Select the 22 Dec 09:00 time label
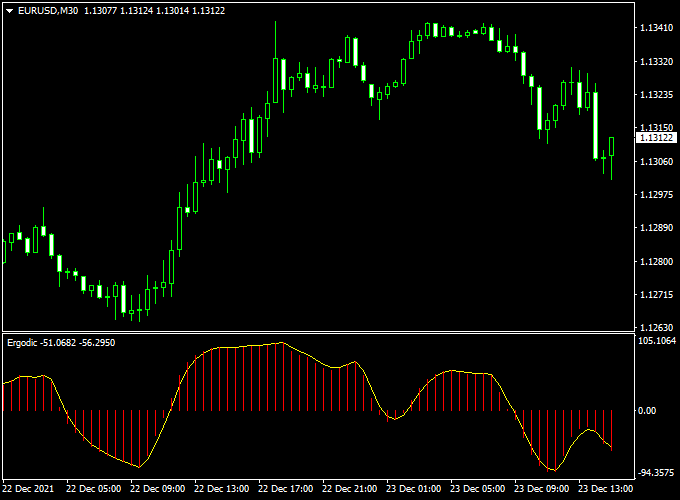Viewport: 680px width, 500px height. pos(157,489)
